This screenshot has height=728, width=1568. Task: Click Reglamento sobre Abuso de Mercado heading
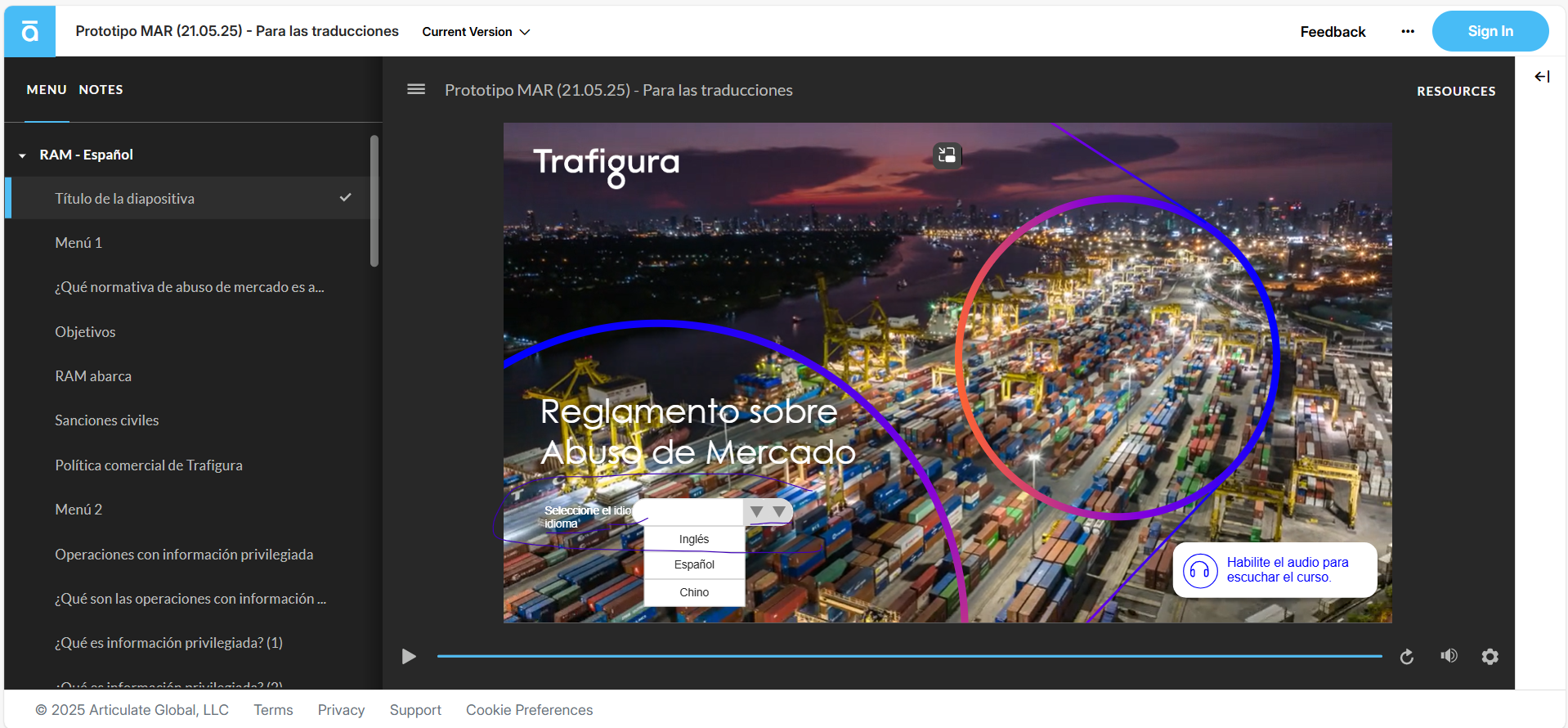[x=698, y=432]
